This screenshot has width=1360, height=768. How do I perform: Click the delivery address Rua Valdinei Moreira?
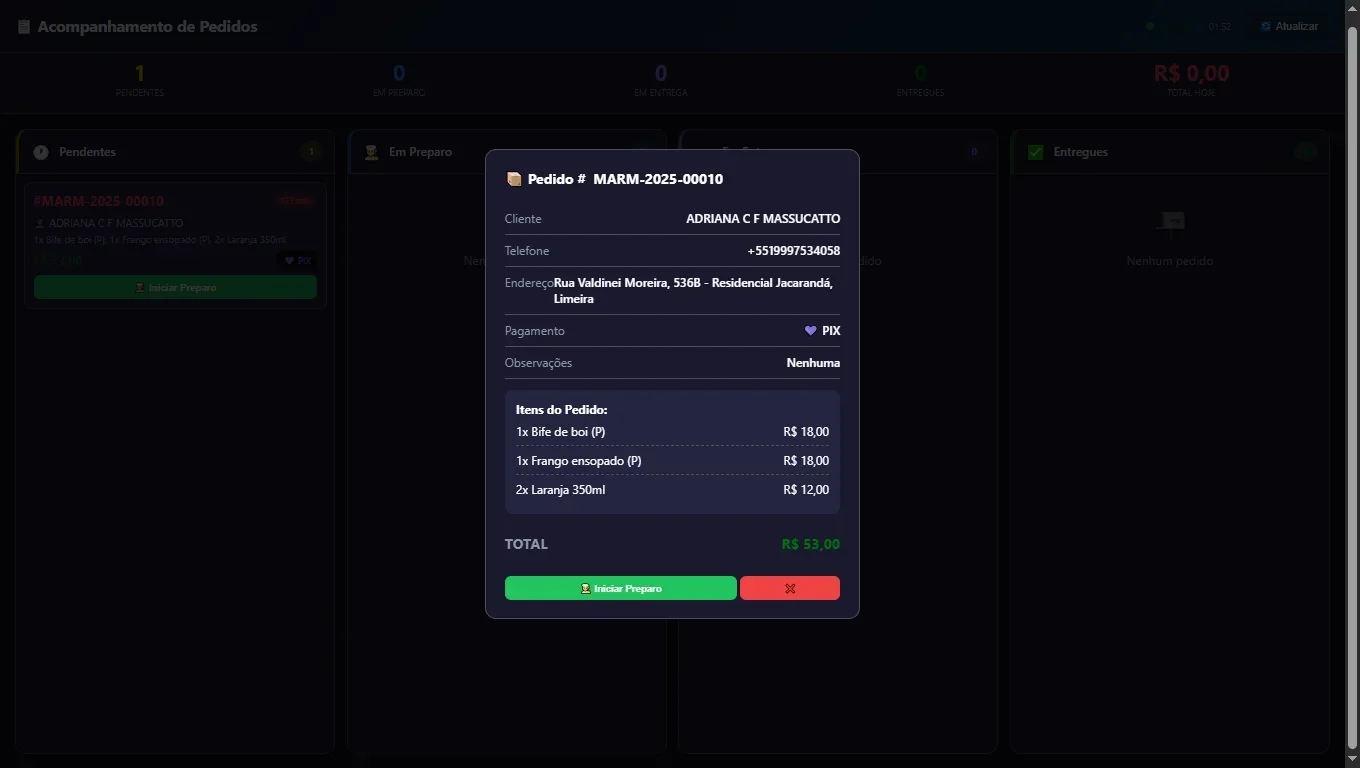(693, 291)
